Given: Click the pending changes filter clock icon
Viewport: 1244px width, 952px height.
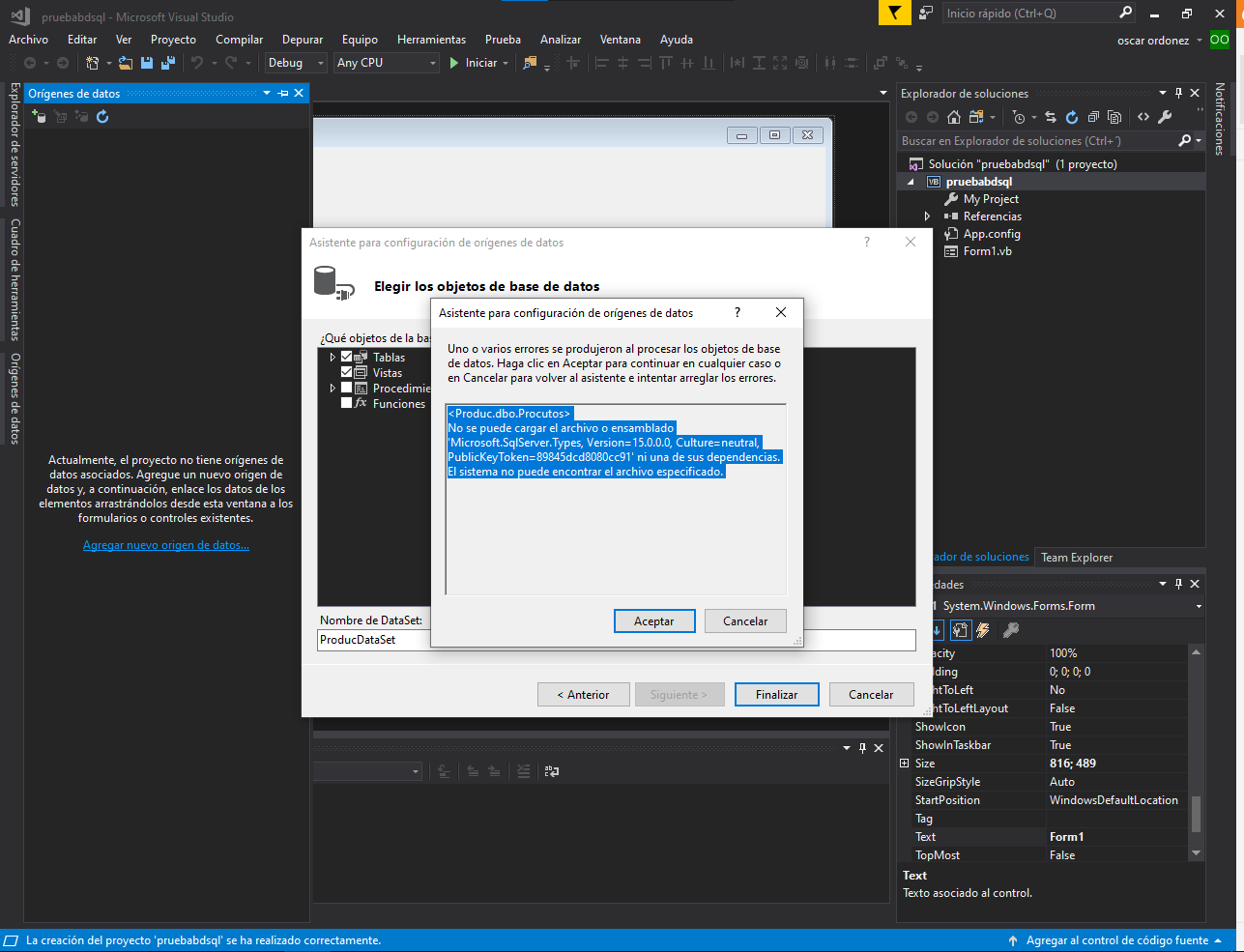Looking at the screenshot, I should 1019,117.
